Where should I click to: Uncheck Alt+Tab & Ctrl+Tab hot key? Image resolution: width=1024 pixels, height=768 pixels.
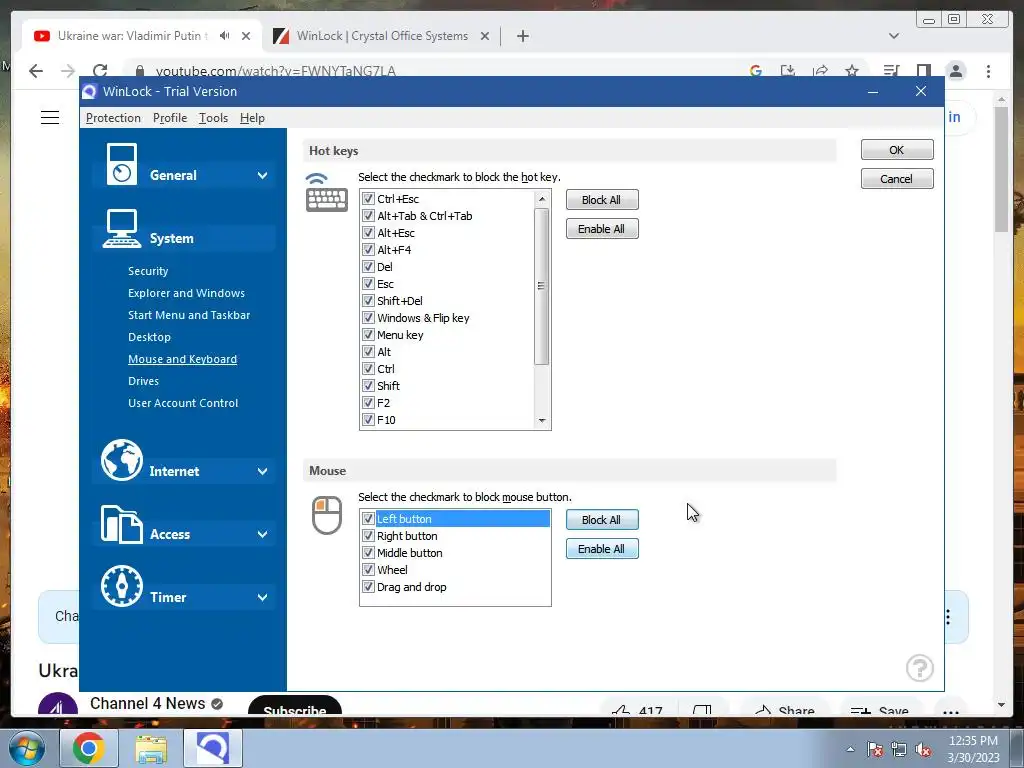click(368, 216)
